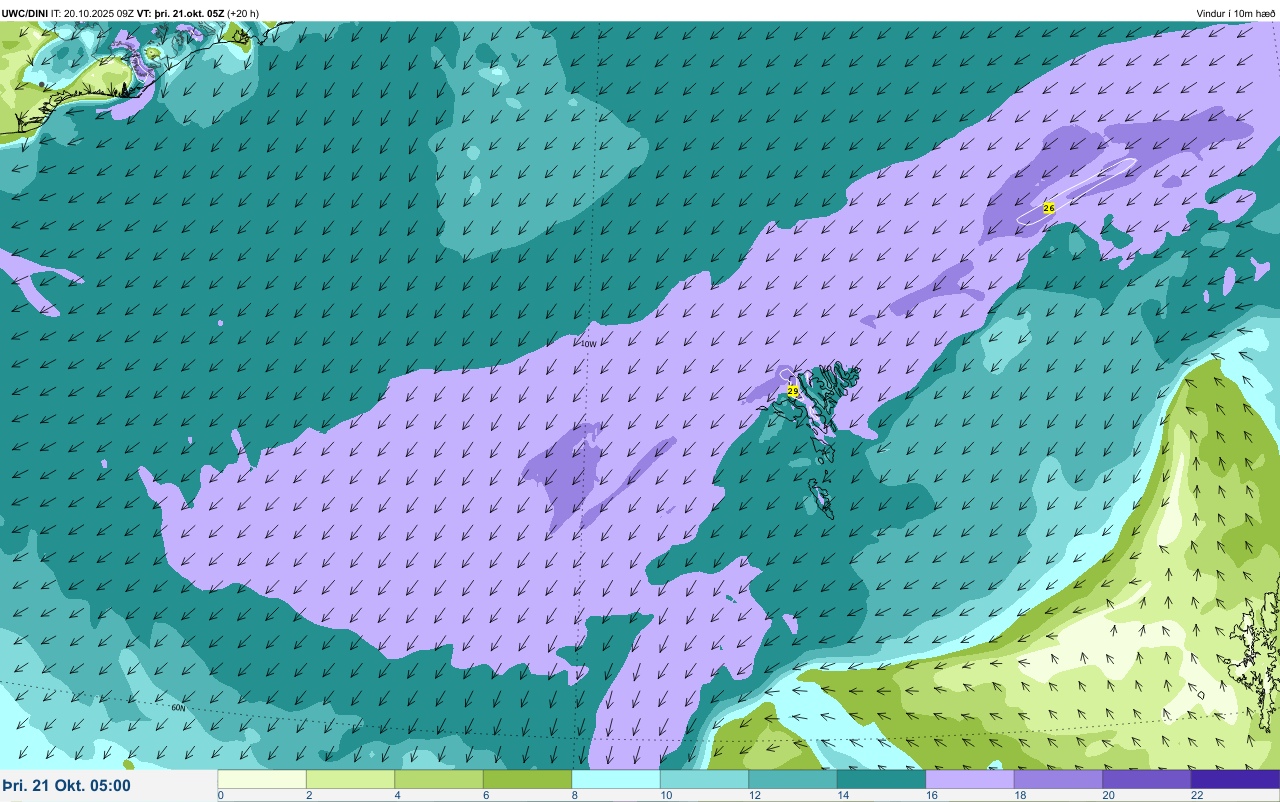The image size is (1280, 802).
Task: Click the legend value "8"
Action: (574, 795)
